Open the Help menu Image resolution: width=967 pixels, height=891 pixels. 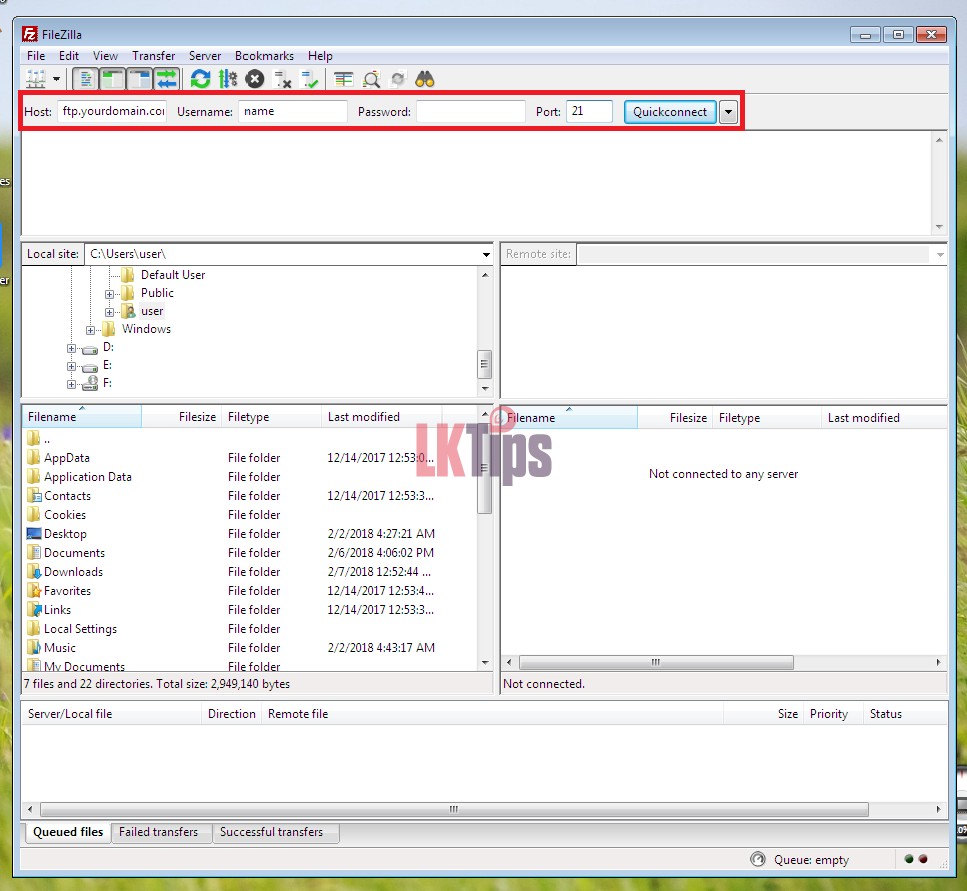(x=320, y=55)
